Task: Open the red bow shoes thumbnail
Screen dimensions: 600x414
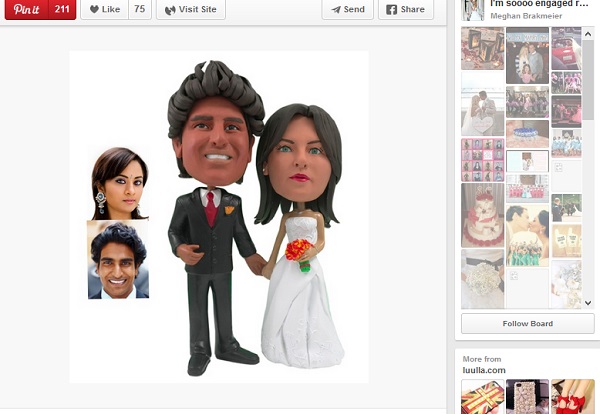Action: click(573, 397)
